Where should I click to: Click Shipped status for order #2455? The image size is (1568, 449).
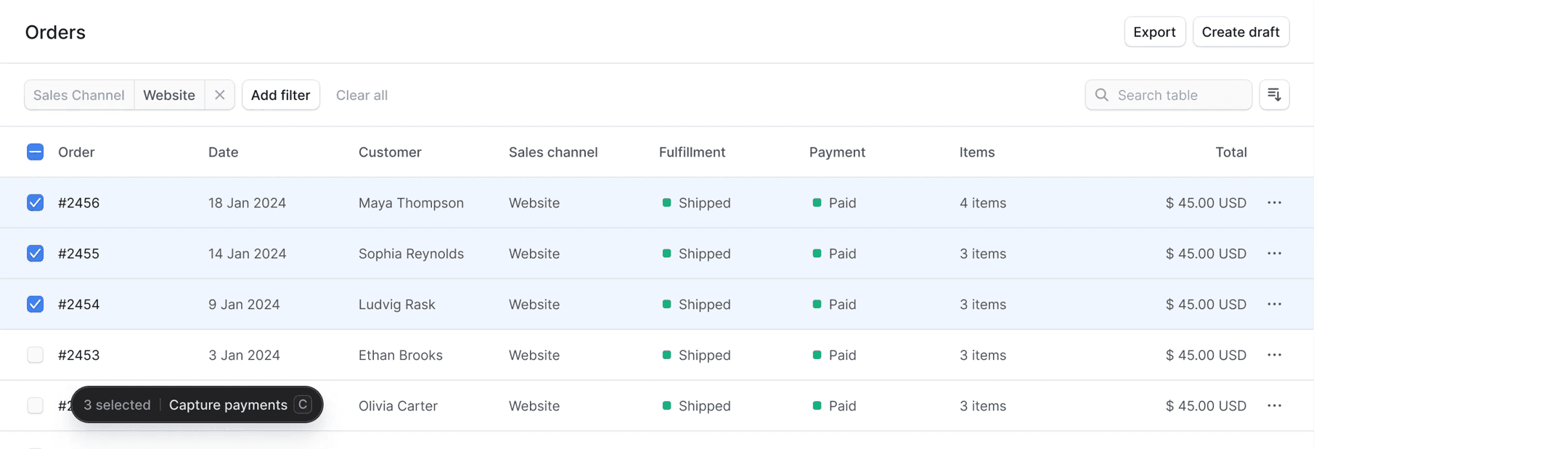click(x=696, y=254)
